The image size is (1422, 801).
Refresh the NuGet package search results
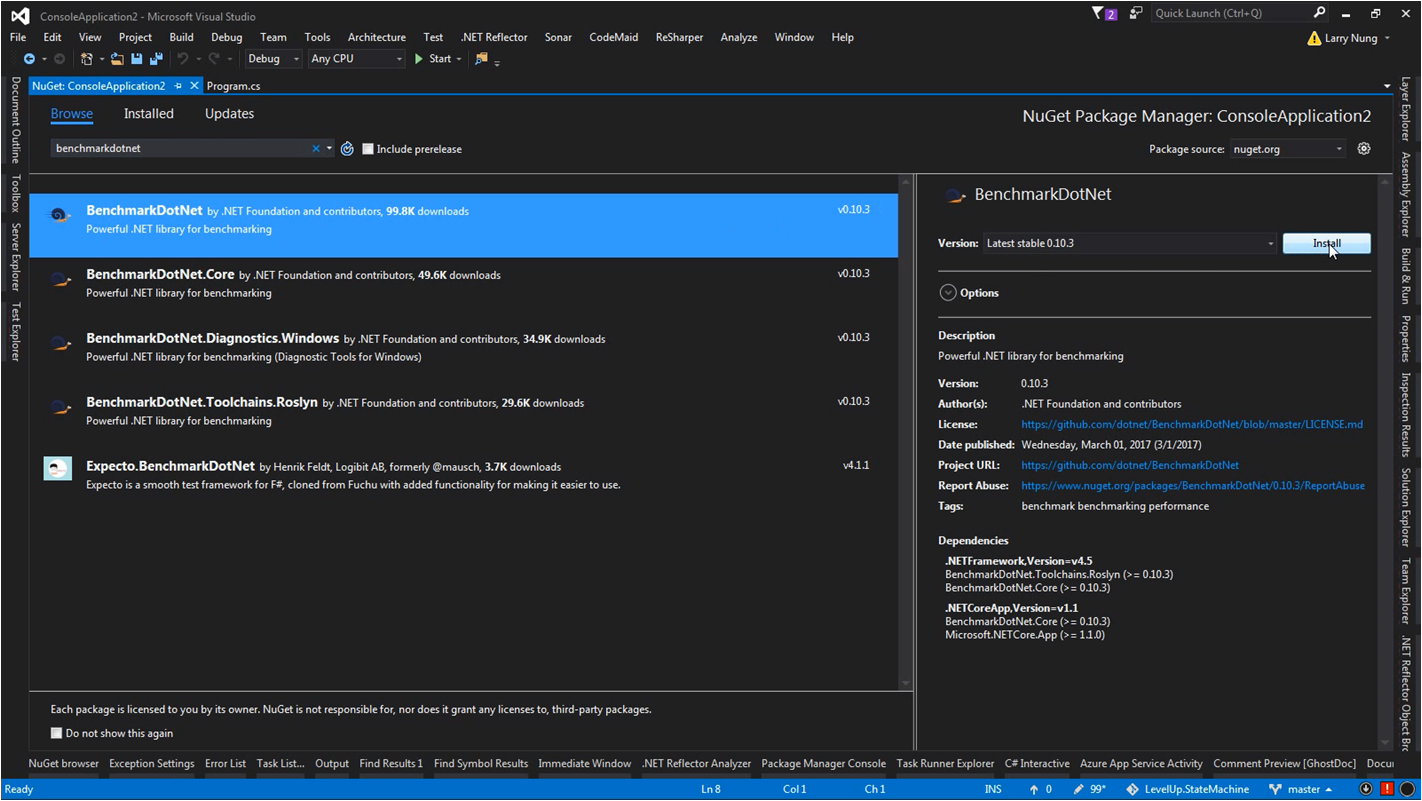click(x=347, y=149)
